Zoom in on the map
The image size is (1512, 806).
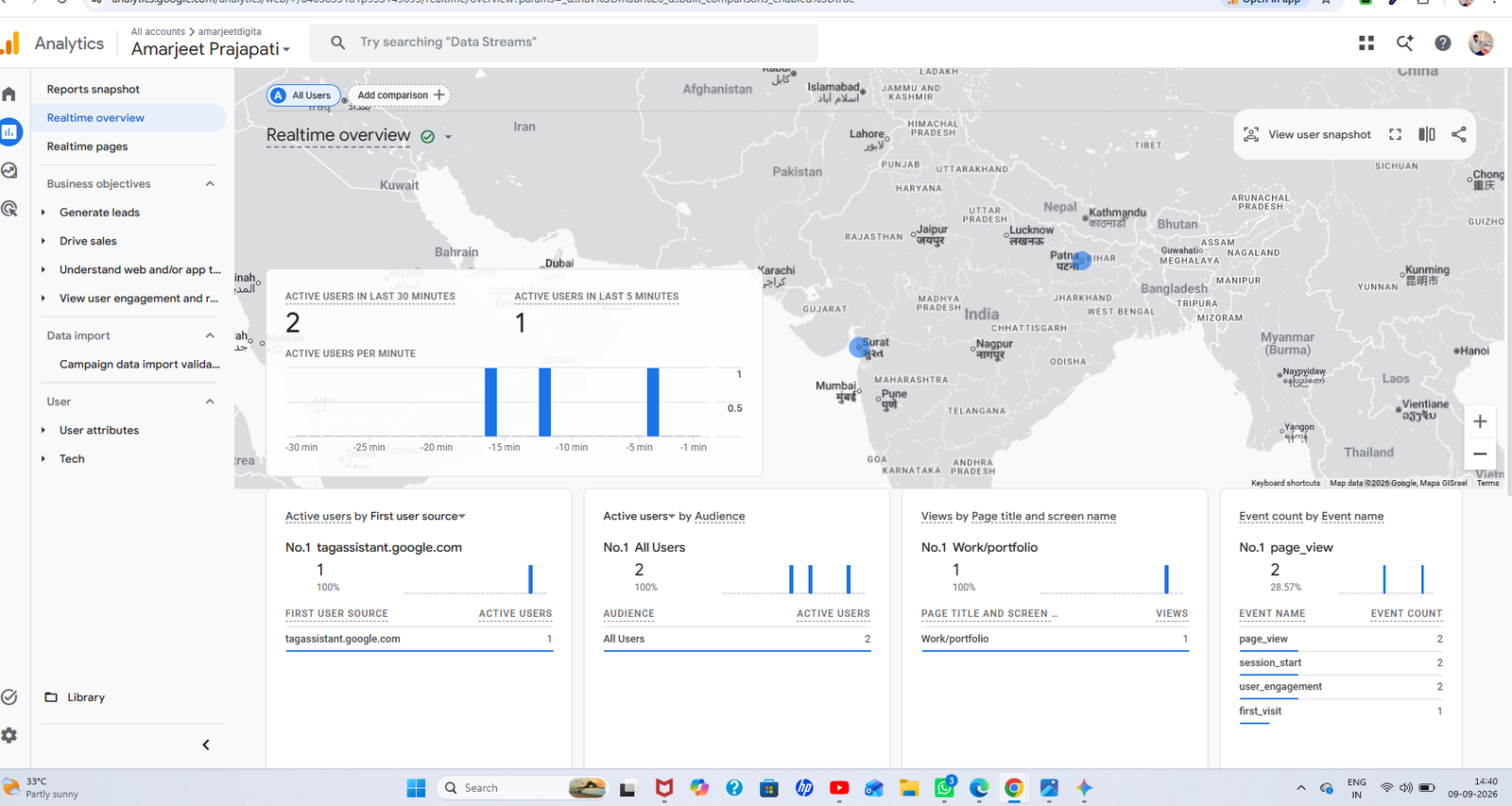coord(1480,421)
